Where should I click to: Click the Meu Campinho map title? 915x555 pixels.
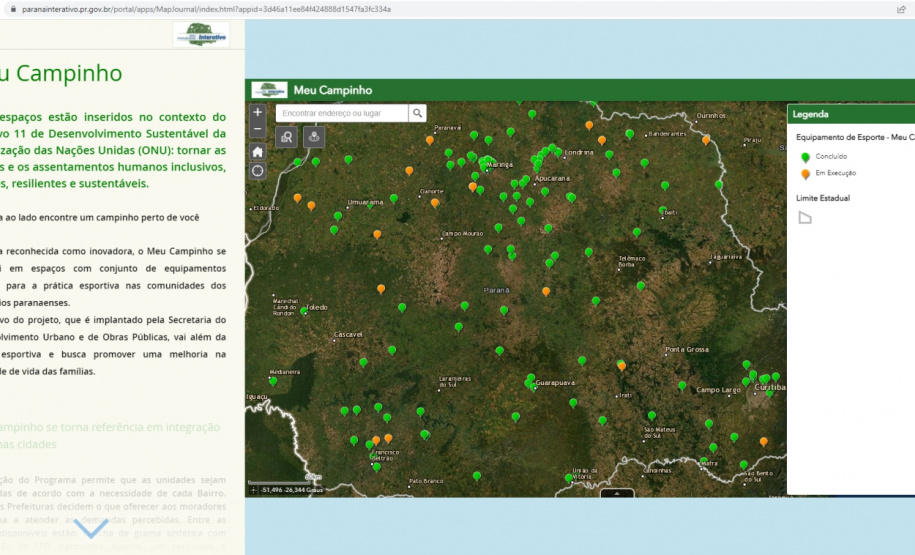tap(332, 91)
